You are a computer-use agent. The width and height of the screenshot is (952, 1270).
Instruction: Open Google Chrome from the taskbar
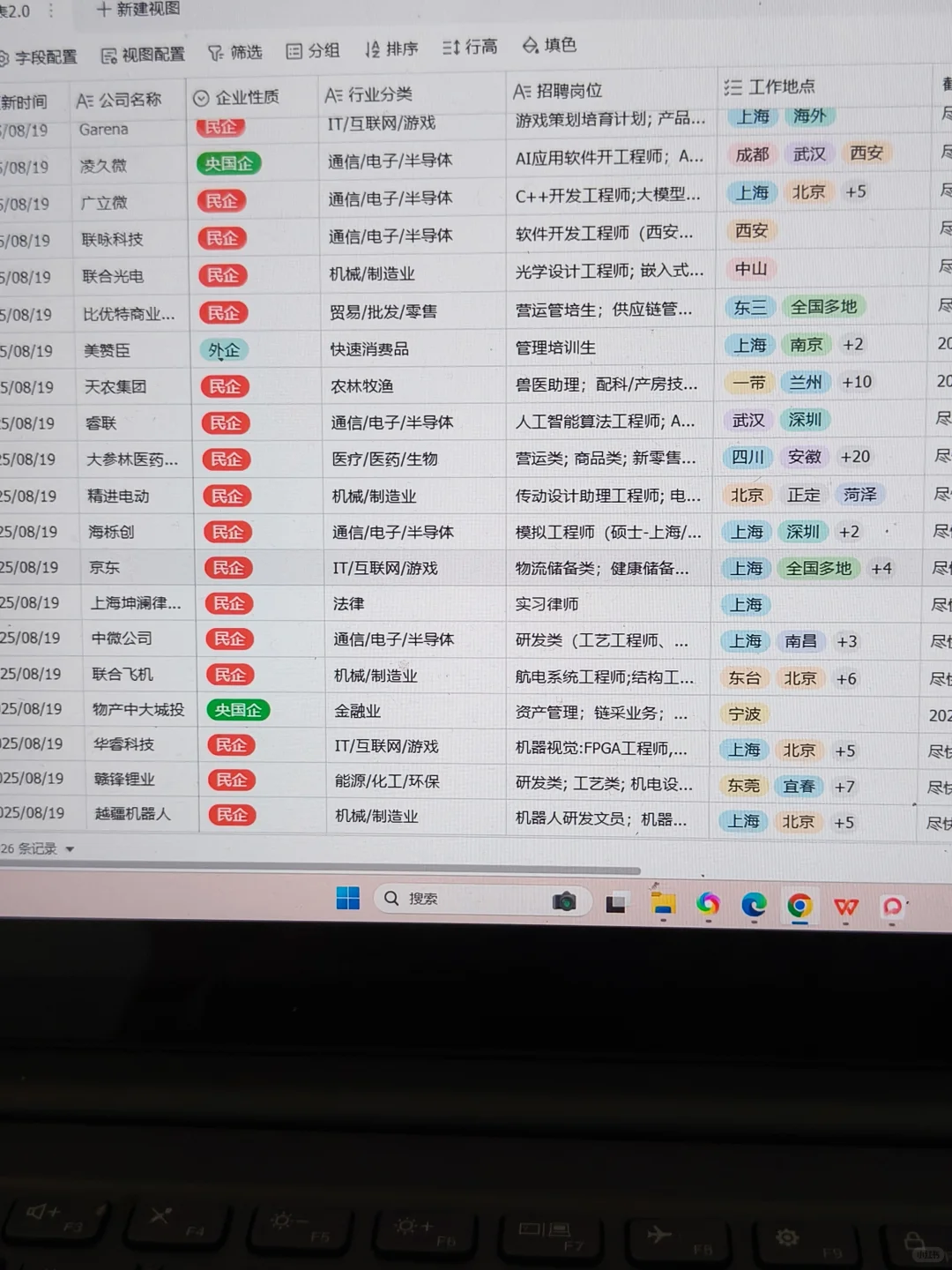pos(800,906)
